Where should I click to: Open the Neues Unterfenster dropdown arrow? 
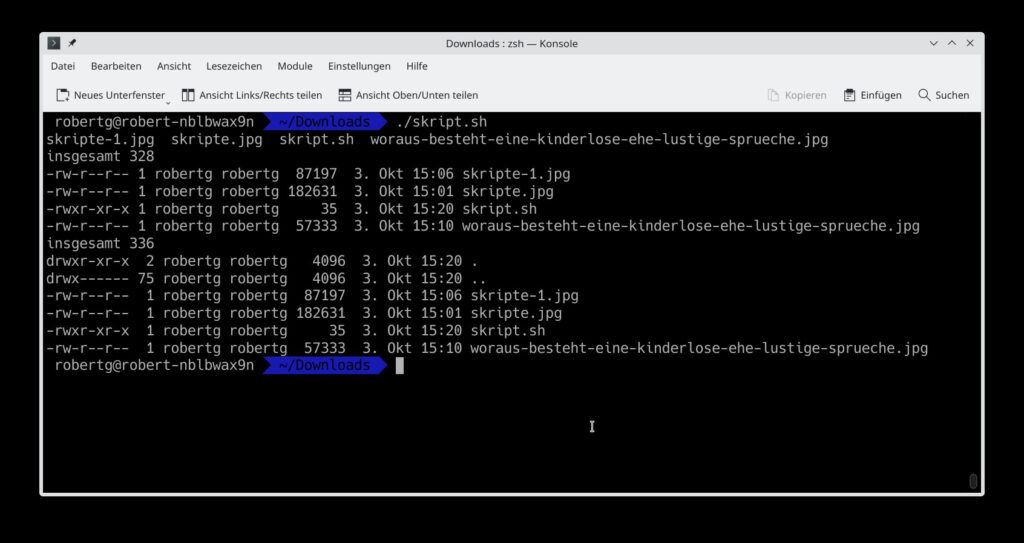tap(168, 103)
